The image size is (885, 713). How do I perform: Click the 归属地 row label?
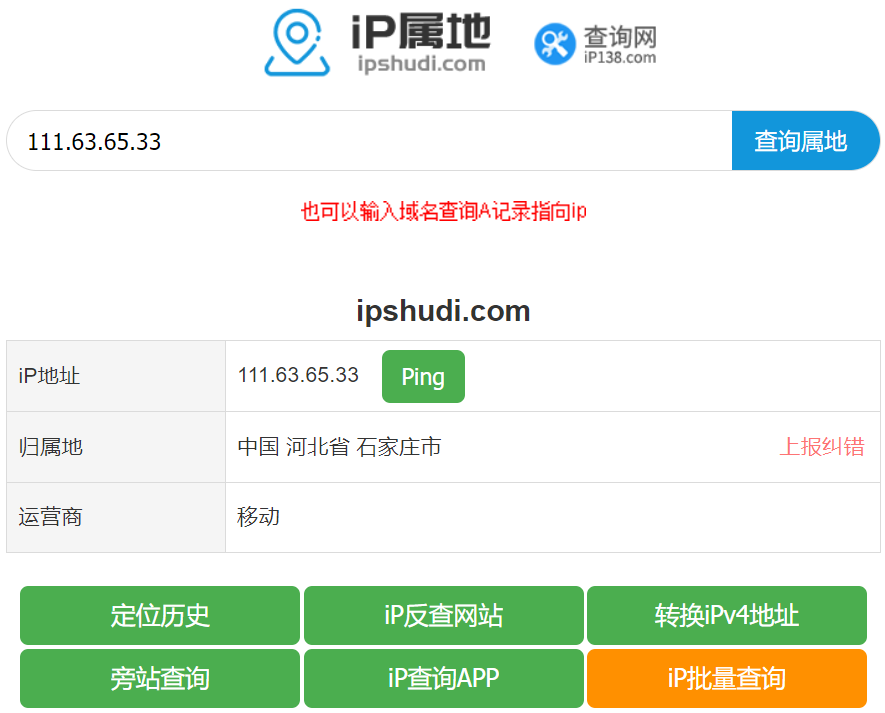point(51,447)
